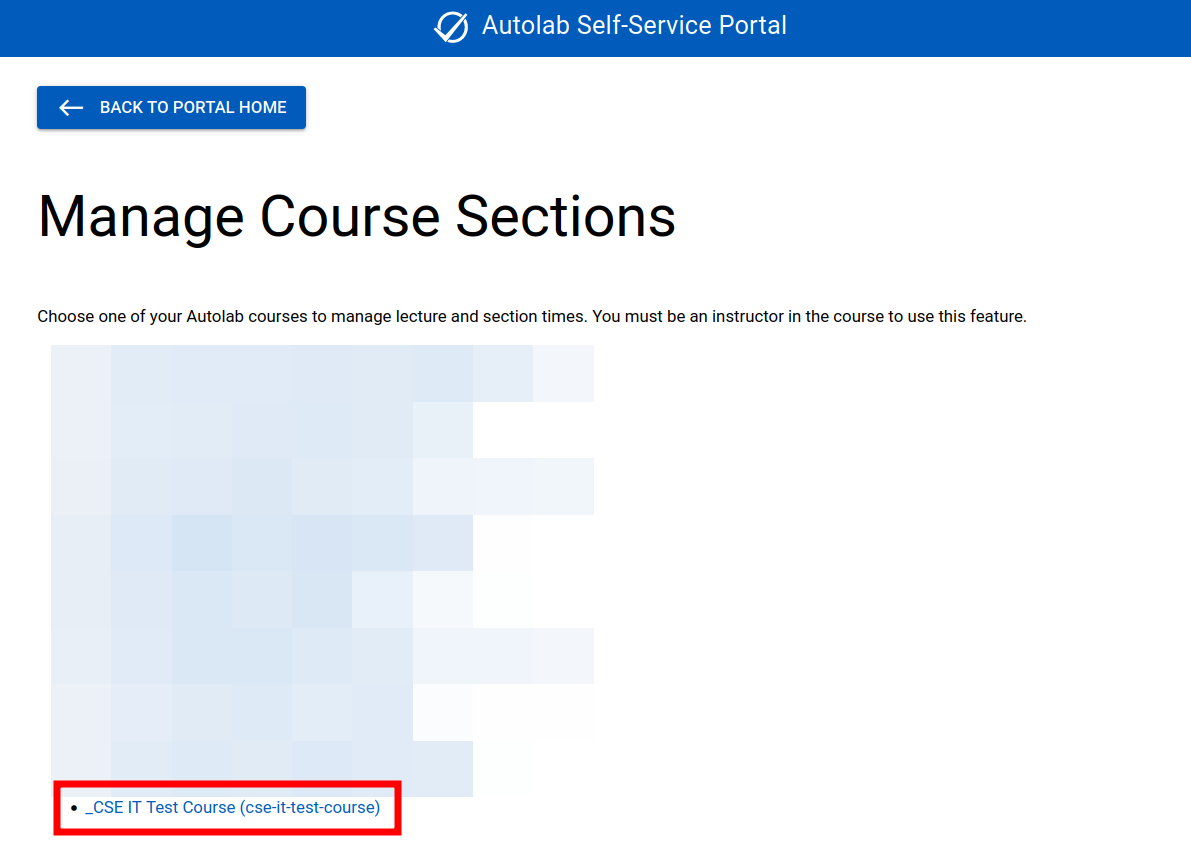This screenshot has width=1191, height=856.
Task: Open the _CSE IT Test Course link
Action: pyautogui.click(x=232, y=807)
